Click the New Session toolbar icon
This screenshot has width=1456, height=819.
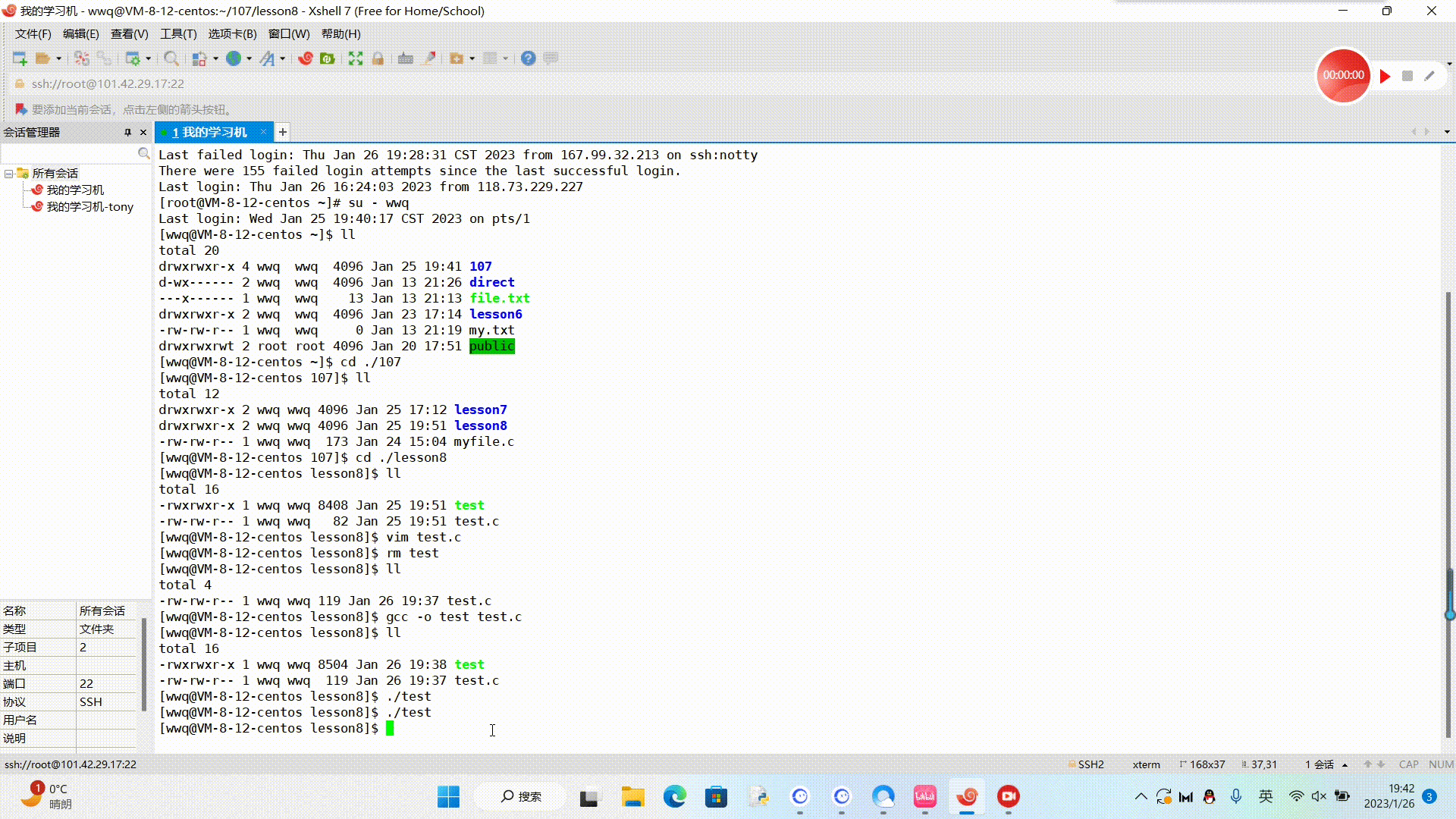[x=20, y=58]
